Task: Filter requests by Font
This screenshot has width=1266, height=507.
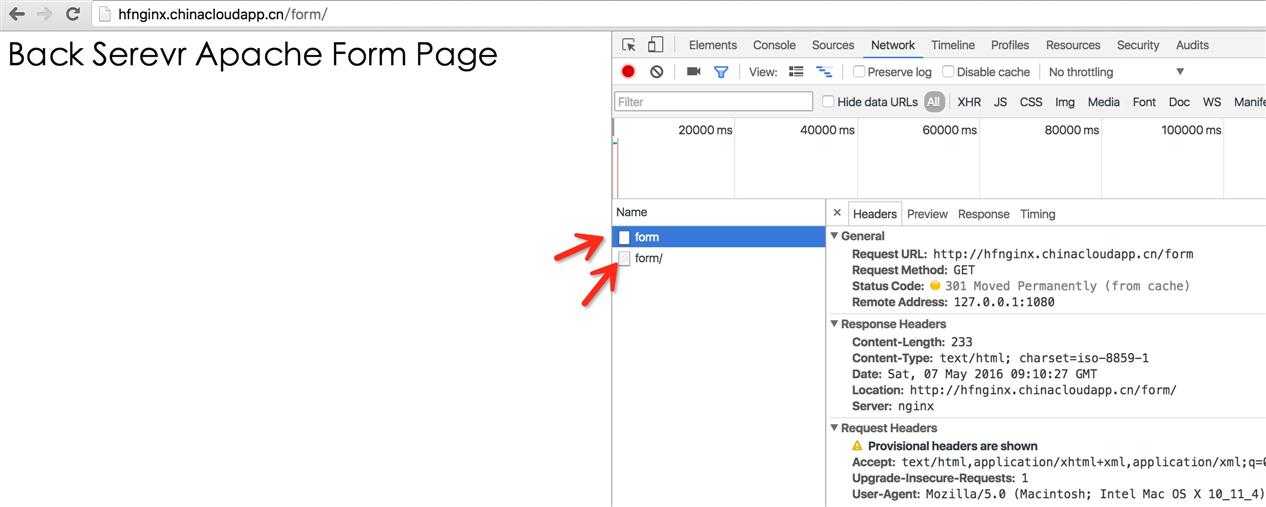Action: pos(1144,101)
